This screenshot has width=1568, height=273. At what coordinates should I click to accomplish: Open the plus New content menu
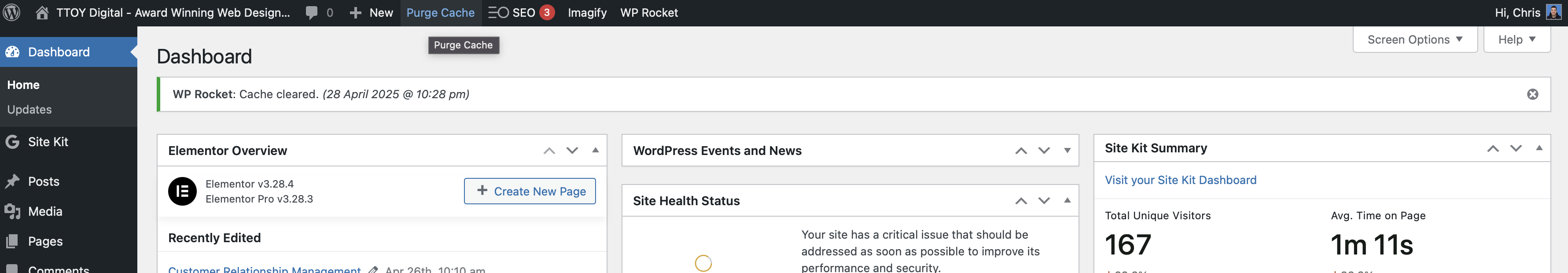pyautogui.click(x=371, y=13)
